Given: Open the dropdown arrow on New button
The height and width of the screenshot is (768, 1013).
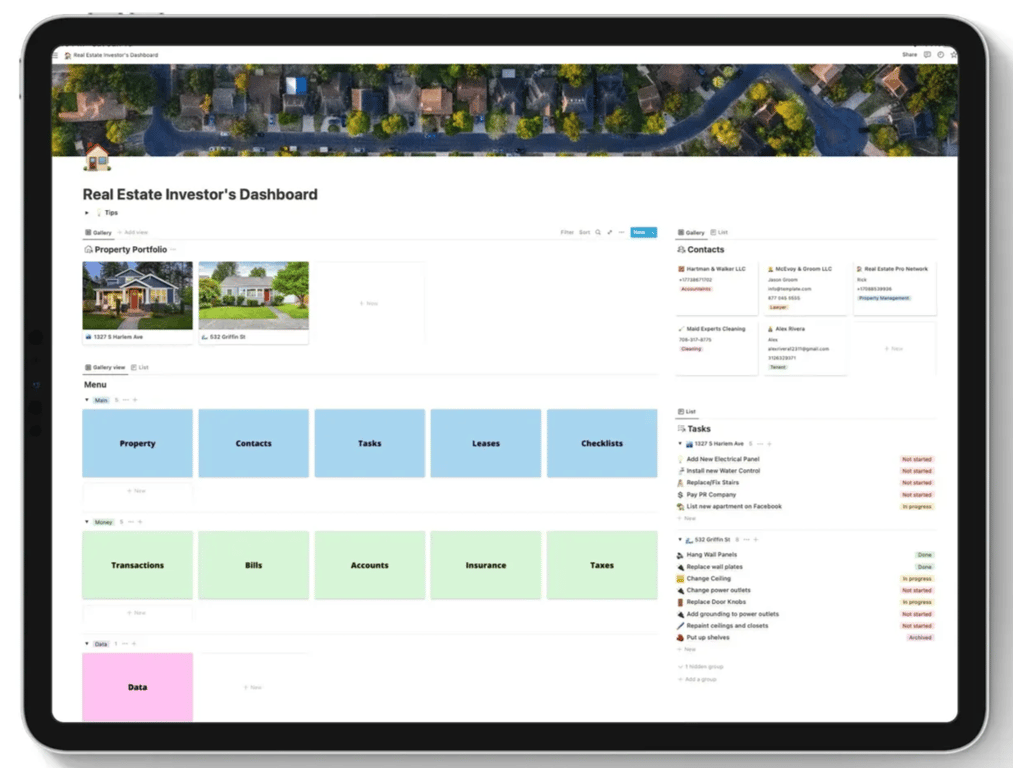Looking at the screenshot, I should click(653, 233).
